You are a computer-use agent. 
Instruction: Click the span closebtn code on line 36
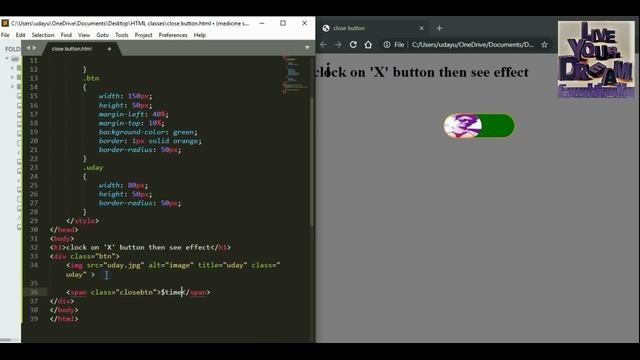click(x=138, y=292)
